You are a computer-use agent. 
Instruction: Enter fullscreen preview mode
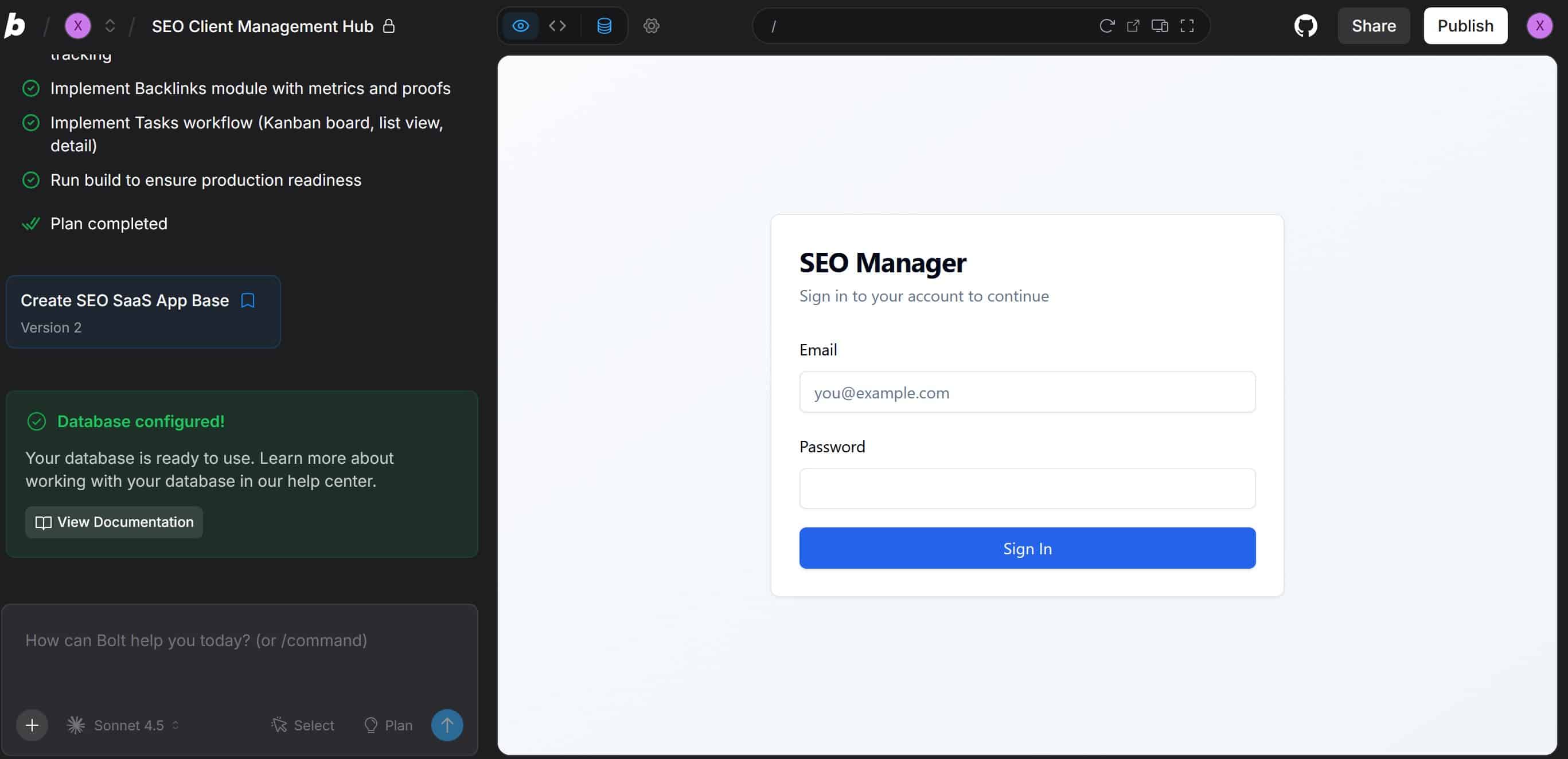(1187, 26)
